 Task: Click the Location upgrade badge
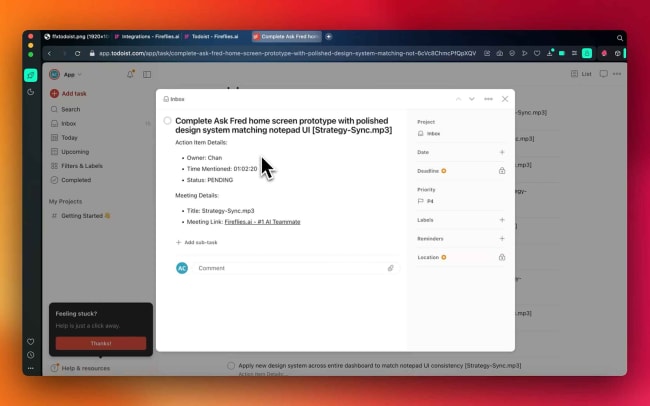click(x=444, y=257)
